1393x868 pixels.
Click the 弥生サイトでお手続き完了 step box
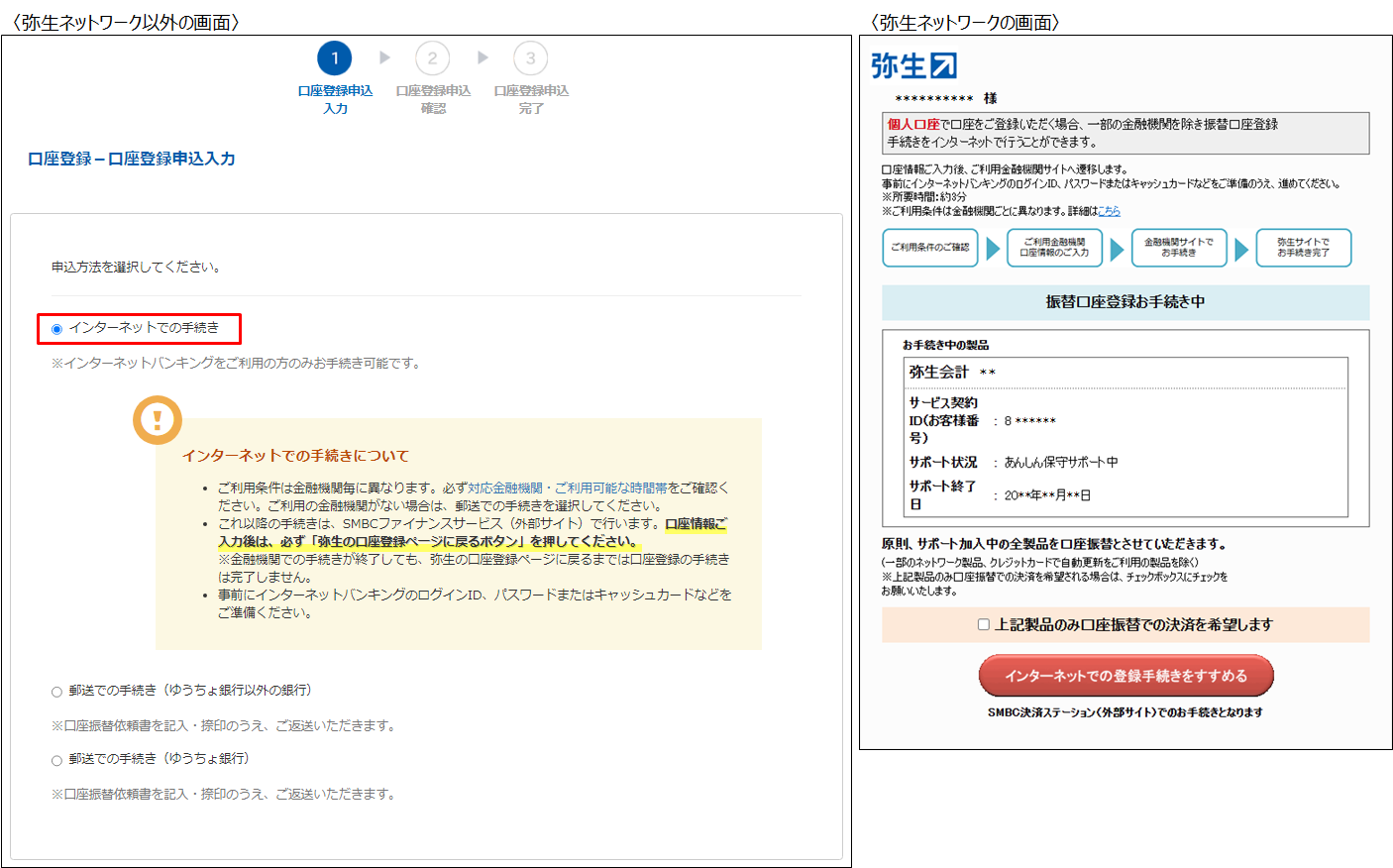click(1303, 248)
